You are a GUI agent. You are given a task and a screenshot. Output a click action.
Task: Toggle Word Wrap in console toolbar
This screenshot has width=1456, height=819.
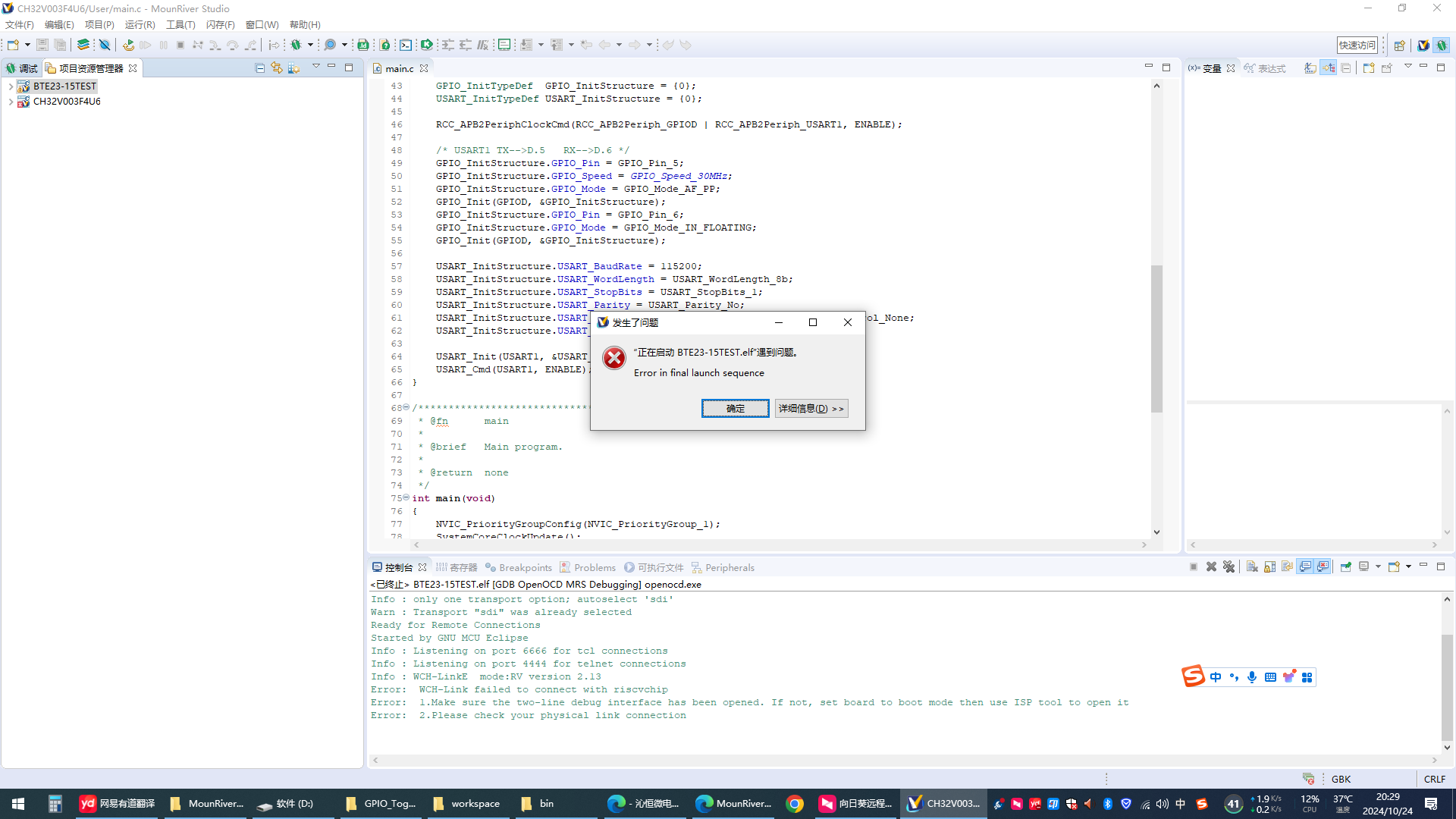point(1287,567)
